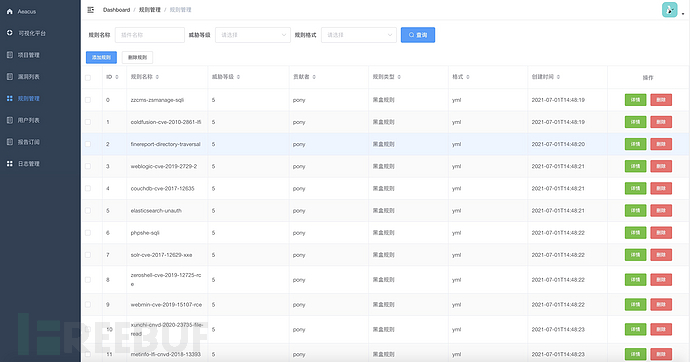Check the elasticsearch-unauth row checkbox
Screen dimensions: 690x362
(88, 211)
